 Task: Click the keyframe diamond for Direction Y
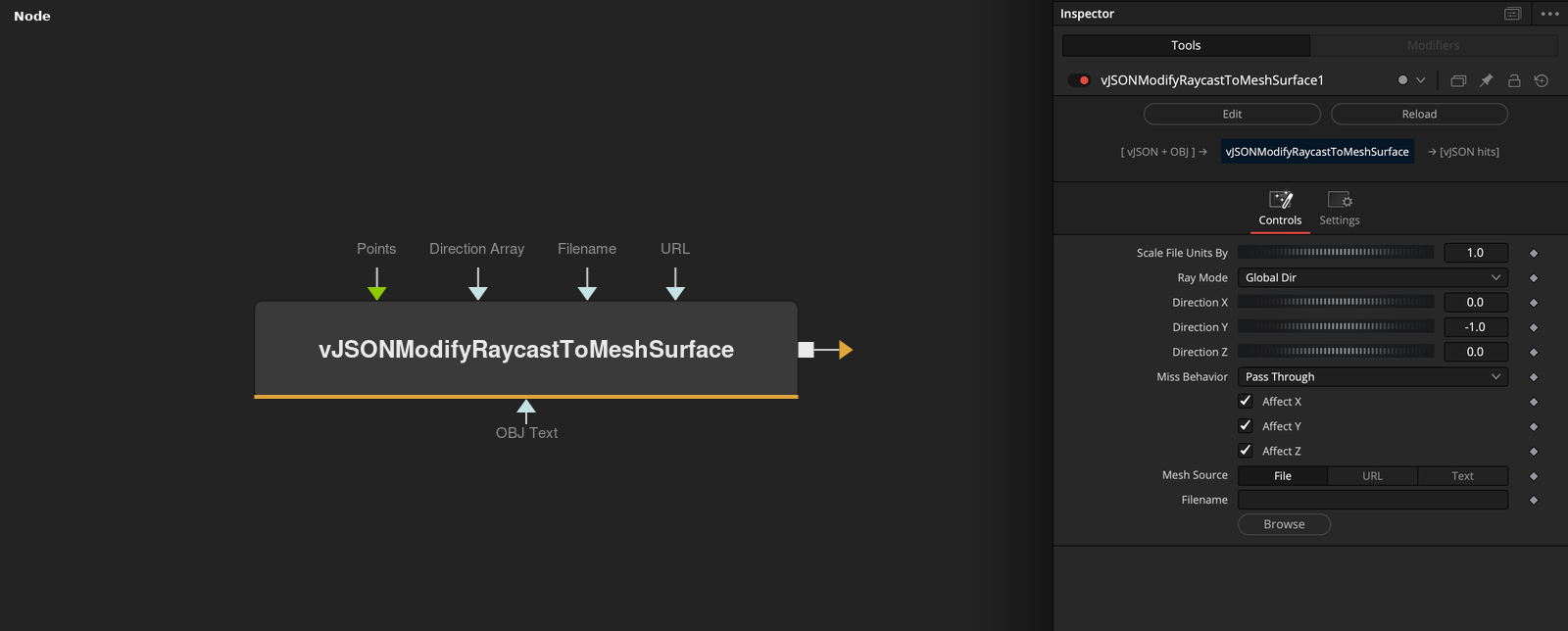pyautogui.click(x=1534, y=327)
